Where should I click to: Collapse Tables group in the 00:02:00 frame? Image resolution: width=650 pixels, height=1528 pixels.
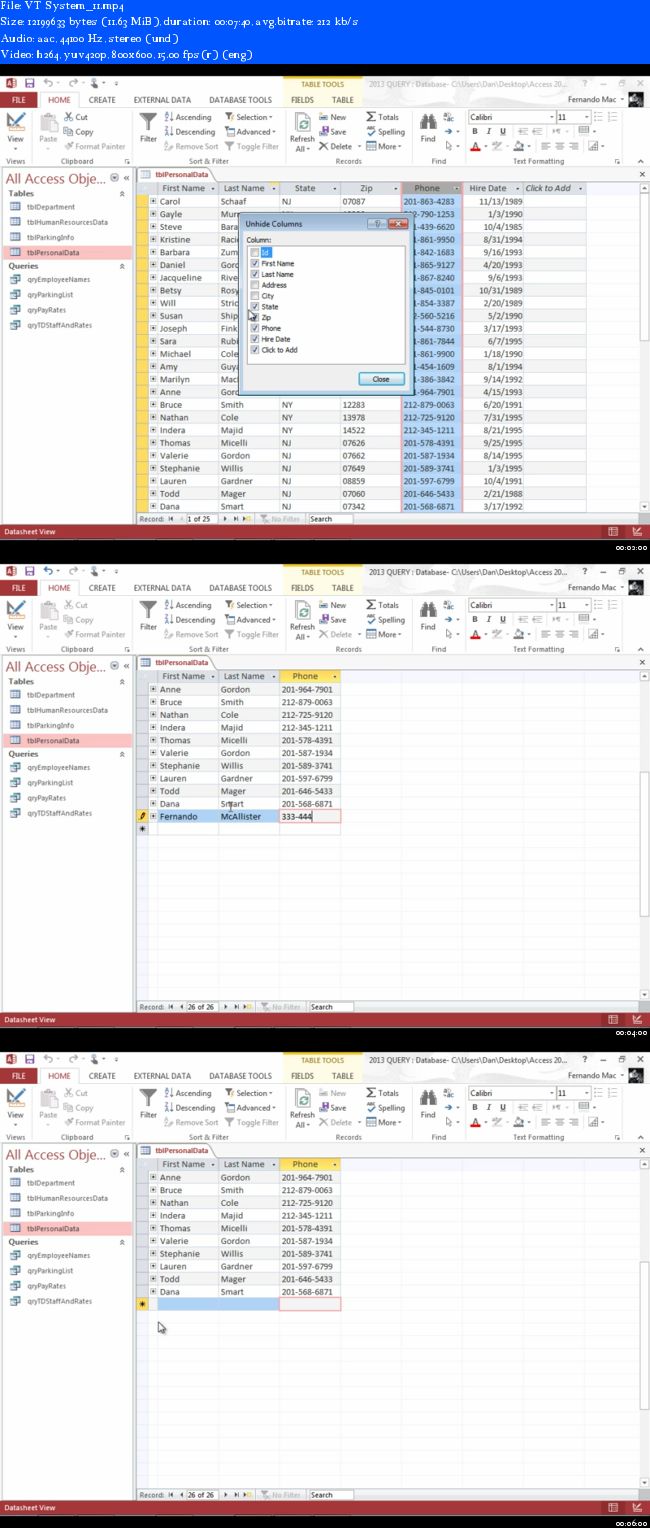click(121, 193)
